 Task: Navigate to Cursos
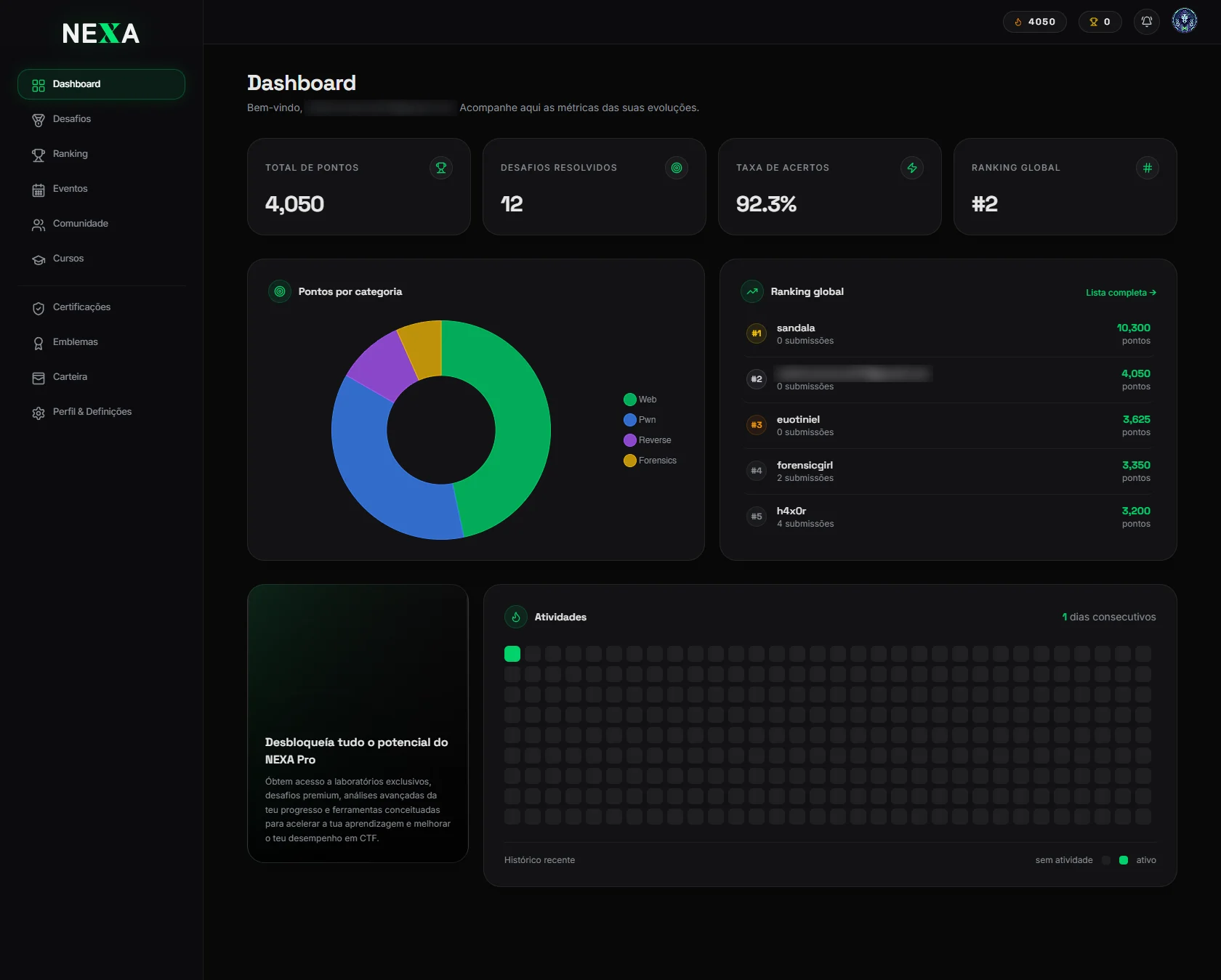pyautogui.click(x=101, y=259)
